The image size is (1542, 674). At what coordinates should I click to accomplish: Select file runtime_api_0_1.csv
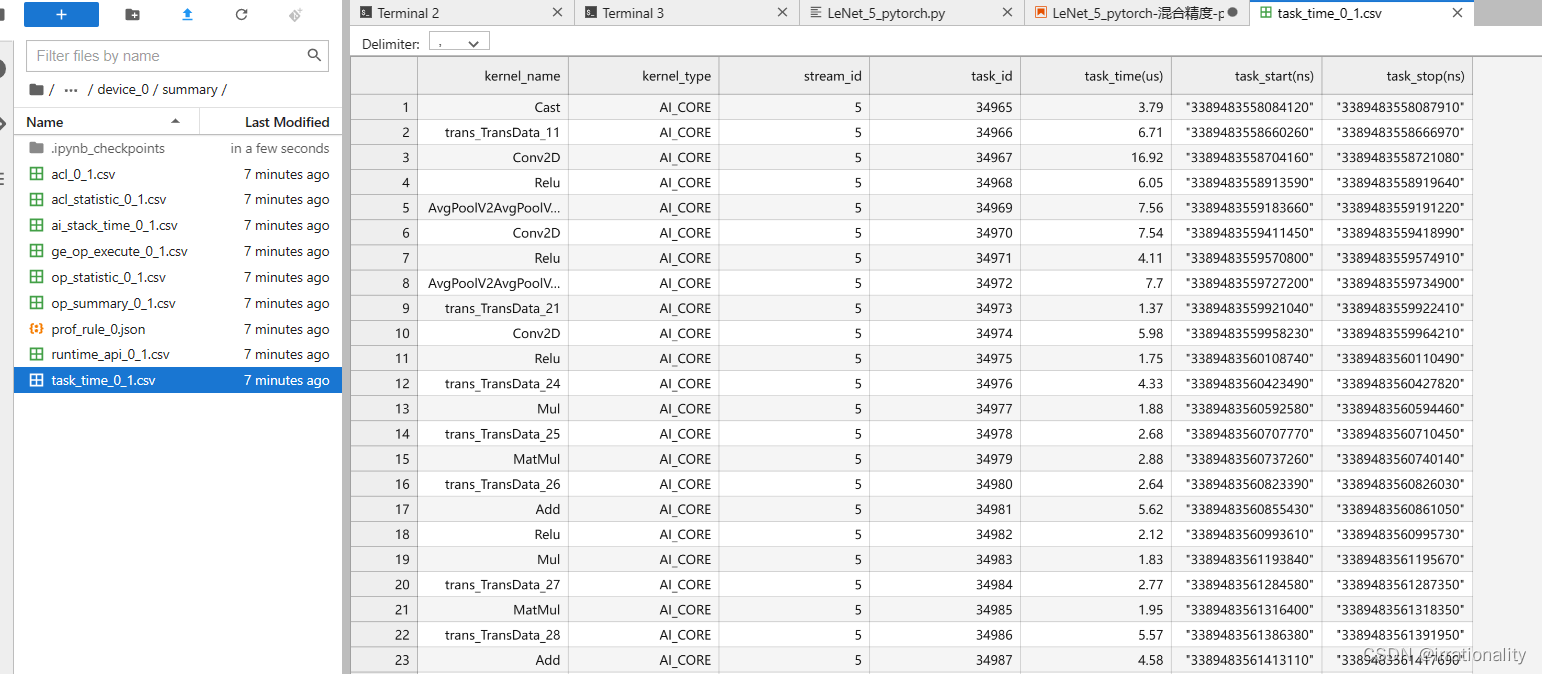tap(178, 354)
